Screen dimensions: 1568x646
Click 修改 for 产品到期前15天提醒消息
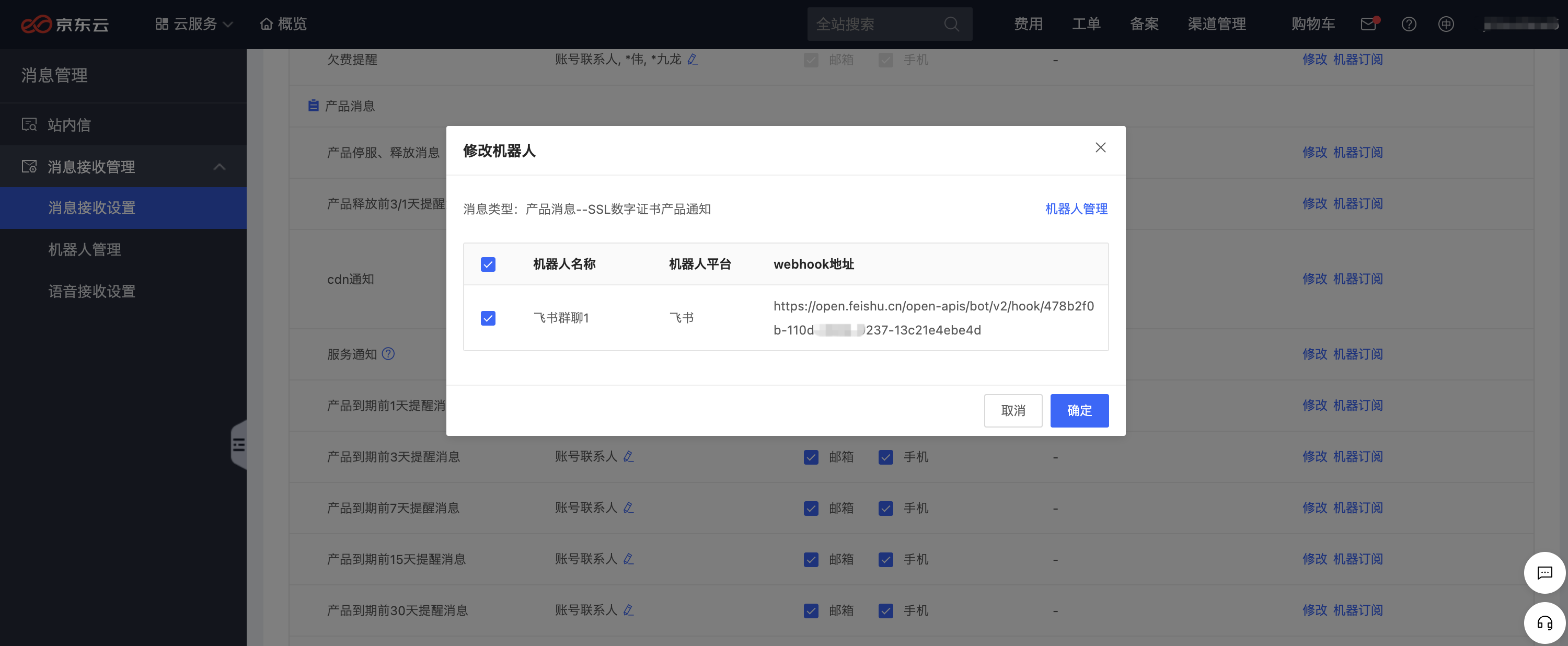pyautogui.click(x=1315, y=559)
